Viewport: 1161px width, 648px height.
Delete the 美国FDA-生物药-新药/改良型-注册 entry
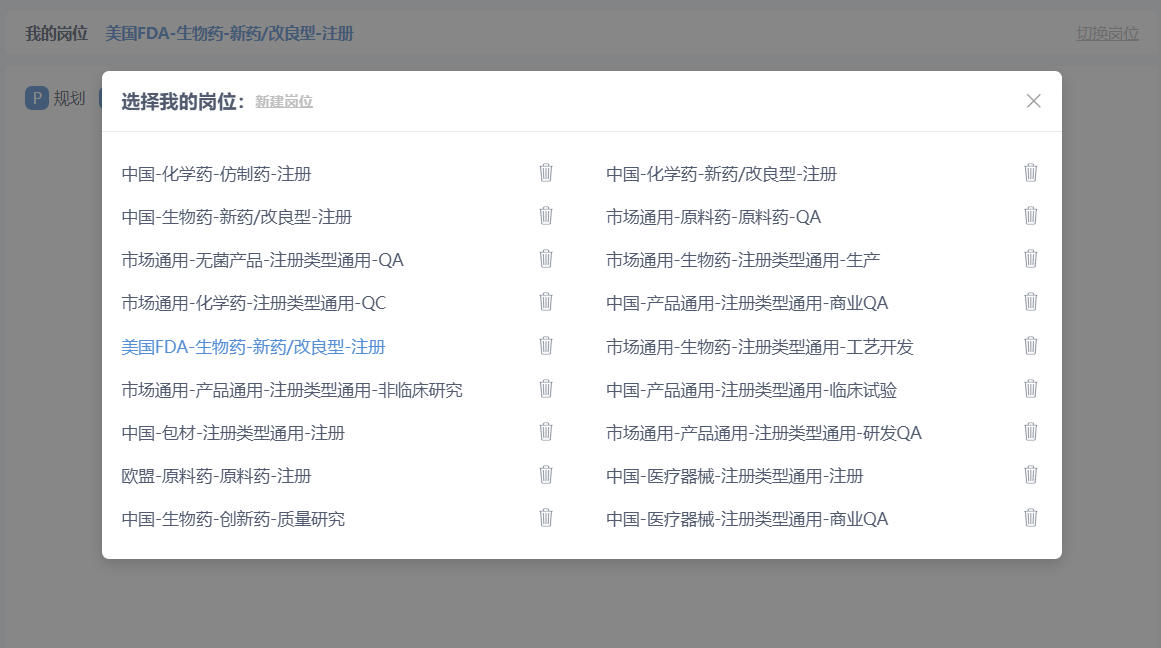[x=546, y=346]
